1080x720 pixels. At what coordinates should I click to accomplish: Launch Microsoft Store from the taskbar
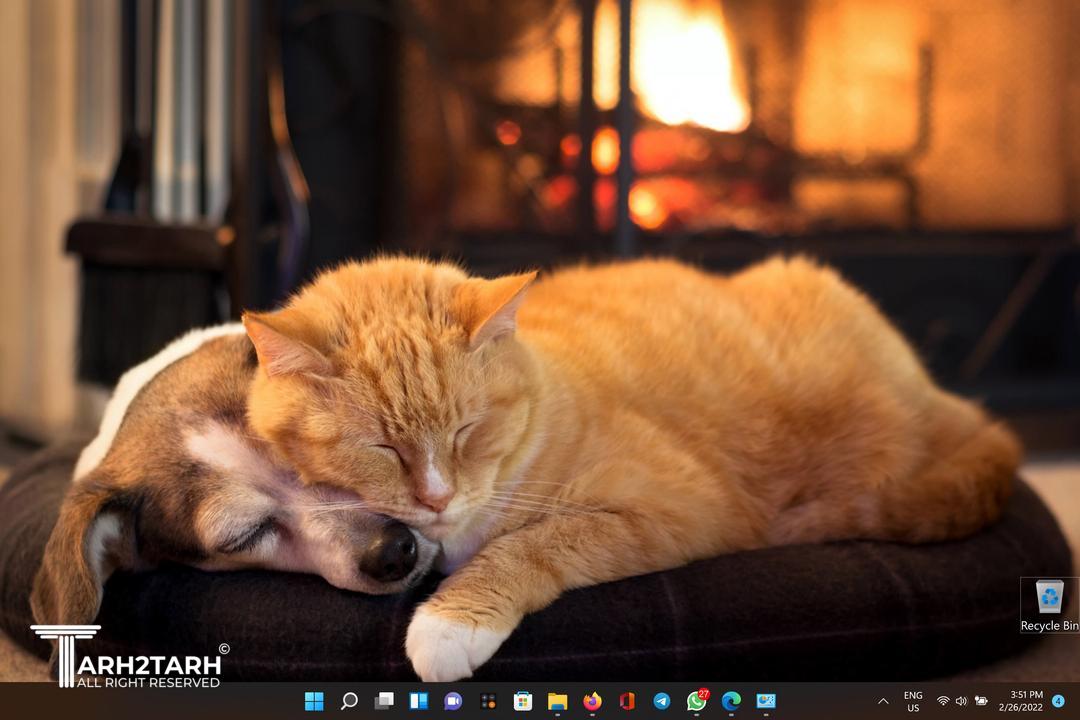pyautogui.click(x=523, y=701)
